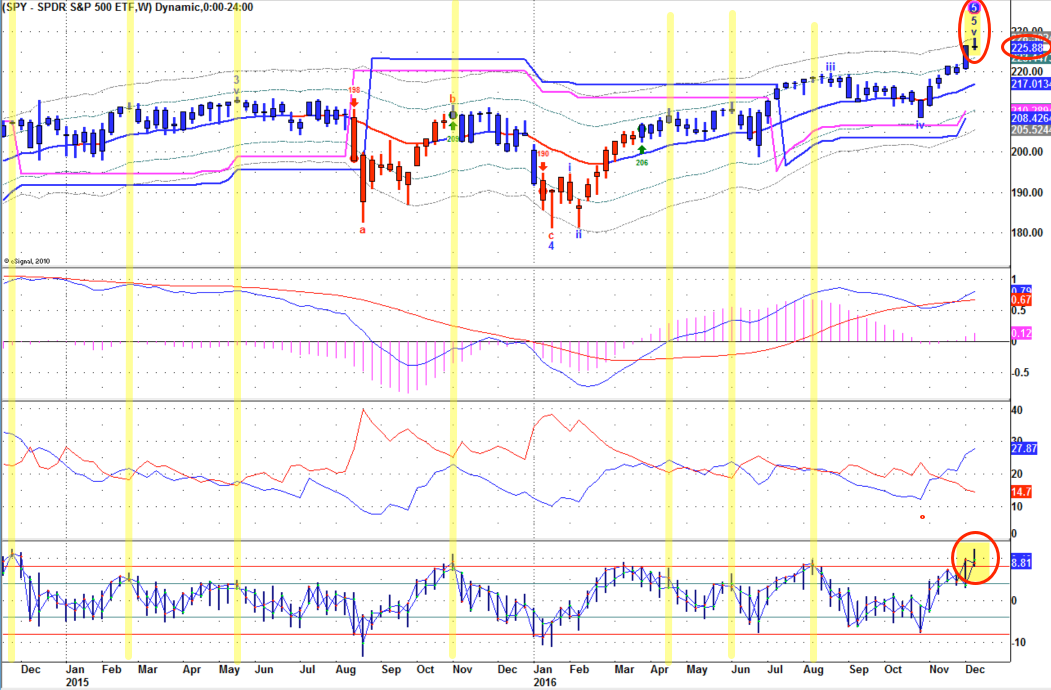Click the red "c" wave label in the February low
The height and width of the screenshot is (690, 1051).
click(x=551, y=235)
